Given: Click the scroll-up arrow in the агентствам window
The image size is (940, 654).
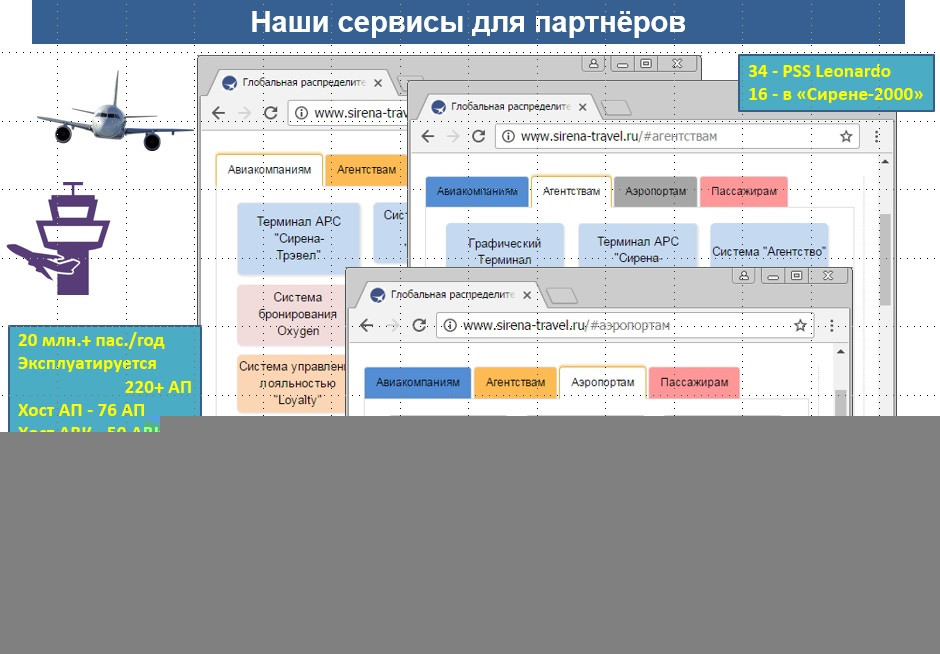Looking at the screenshot, I should [x=885, y=161].
